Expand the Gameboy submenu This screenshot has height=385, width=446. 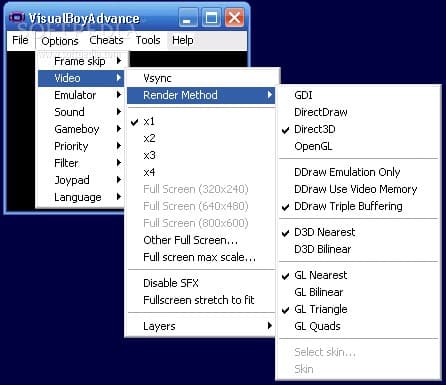click(x=81, y=129)
